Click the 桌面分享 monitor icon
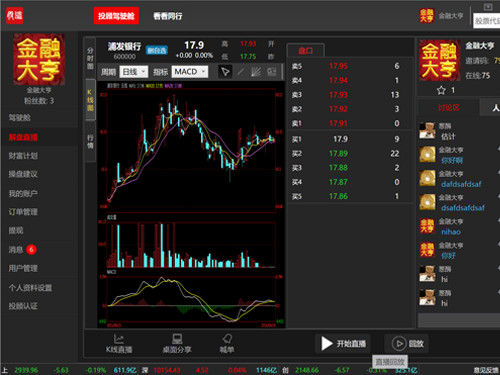 177,339
